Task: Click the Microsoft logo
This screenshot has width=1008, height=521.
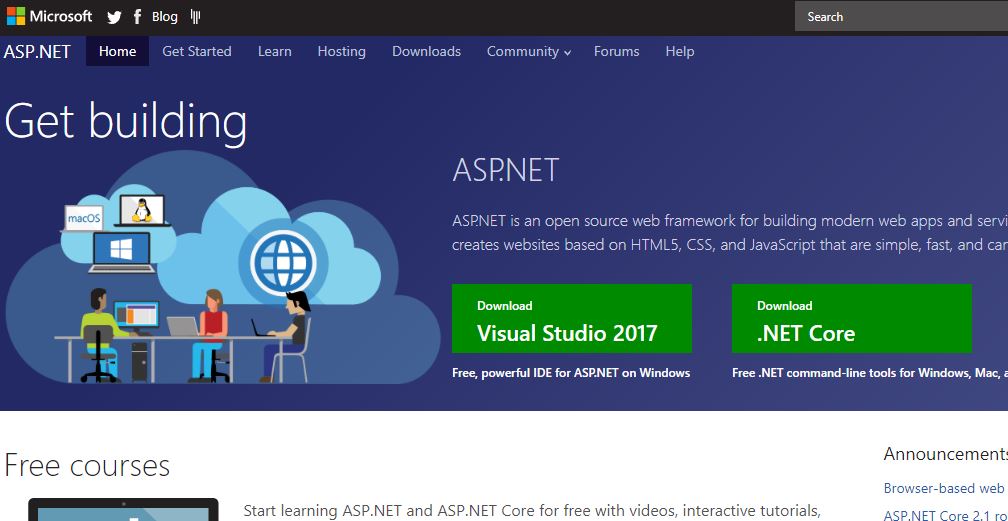Action: [x=50, y=16]
